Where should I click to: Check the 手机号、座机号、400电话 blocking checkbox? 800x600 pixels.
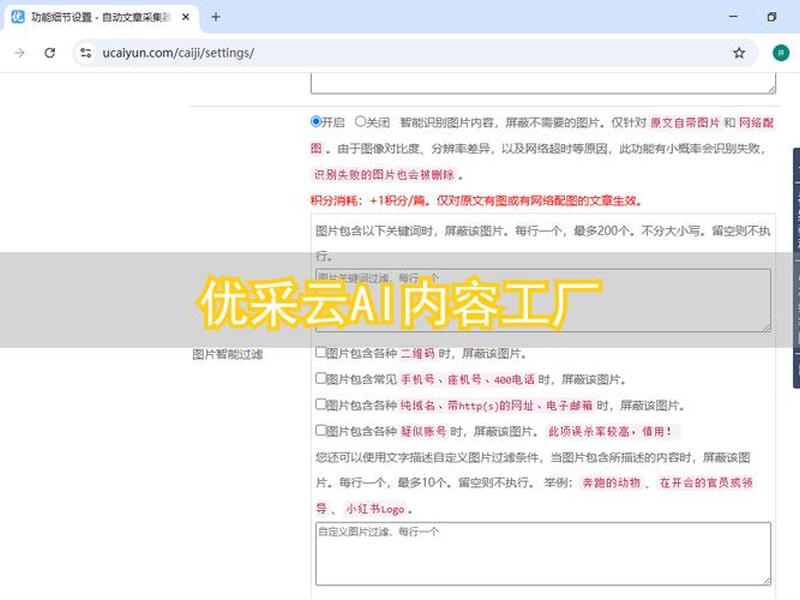[x=320, y=378]
